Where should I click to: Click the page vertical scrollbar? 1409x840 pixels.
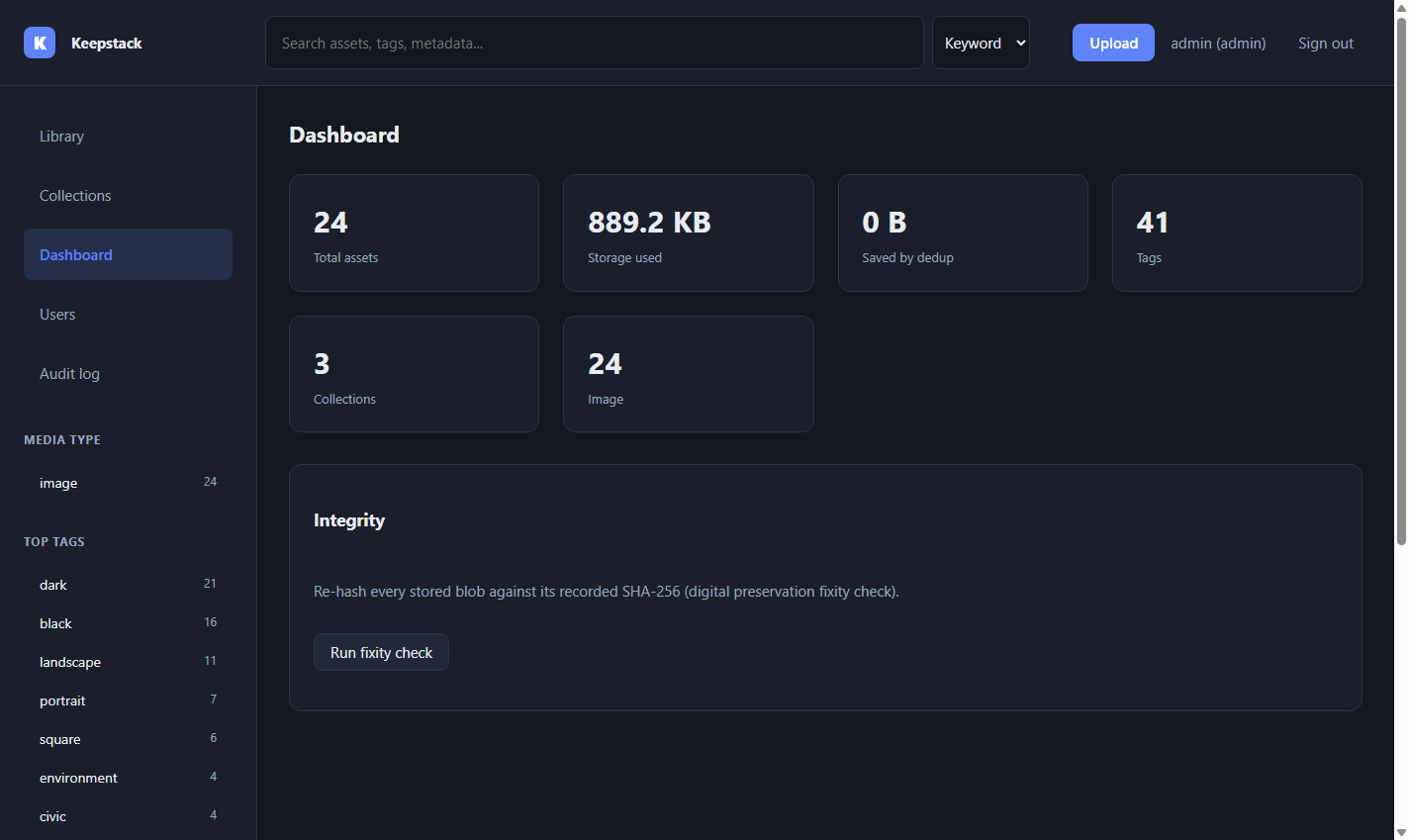pyautogui.click(x=1401, y=282)
